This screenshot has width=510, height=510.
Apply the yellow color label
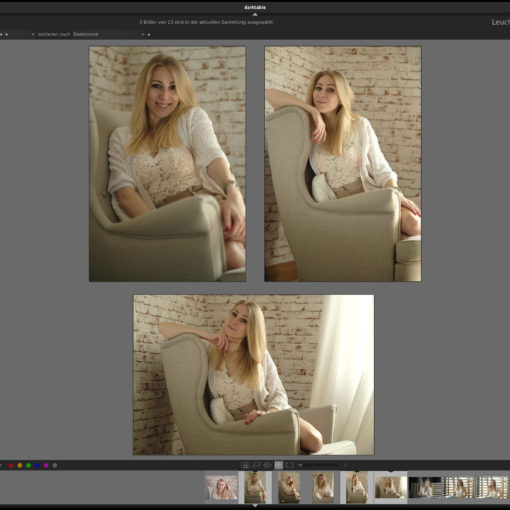pos(20,465)
